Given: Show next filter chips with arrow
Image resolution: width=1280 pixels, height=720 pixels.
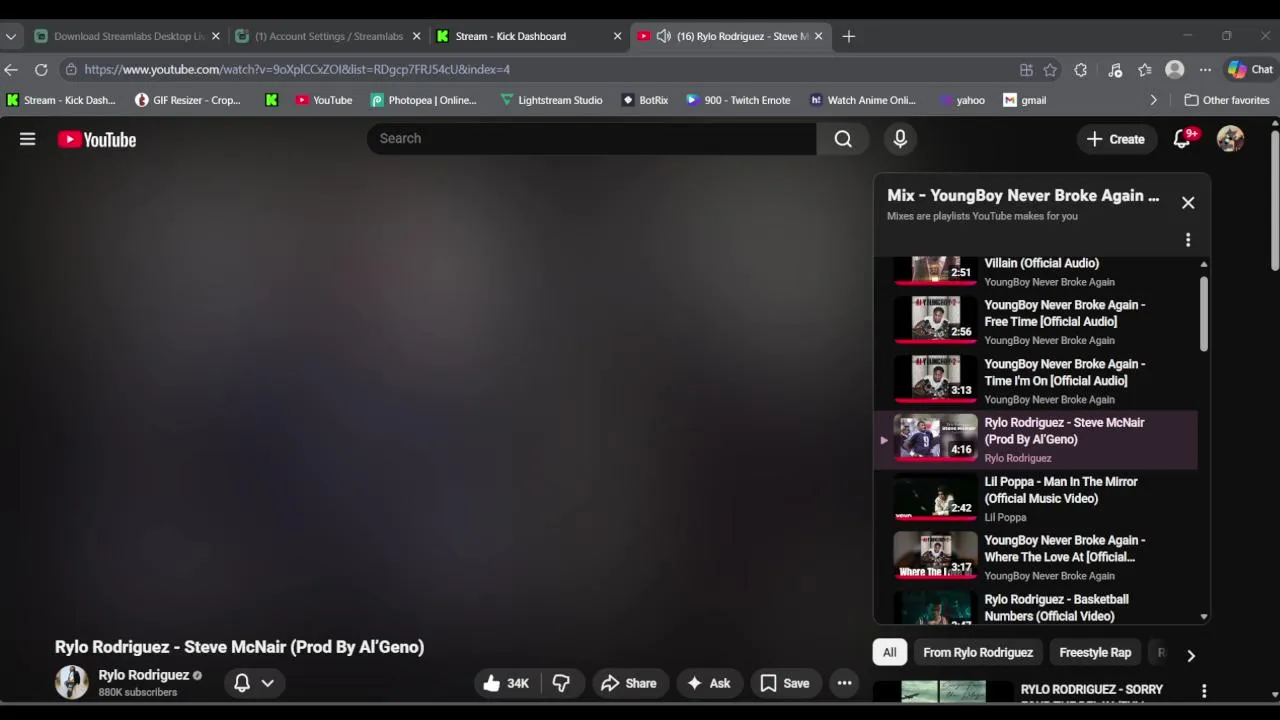Looking at the screenshot, I should [x=1190, y=655].
